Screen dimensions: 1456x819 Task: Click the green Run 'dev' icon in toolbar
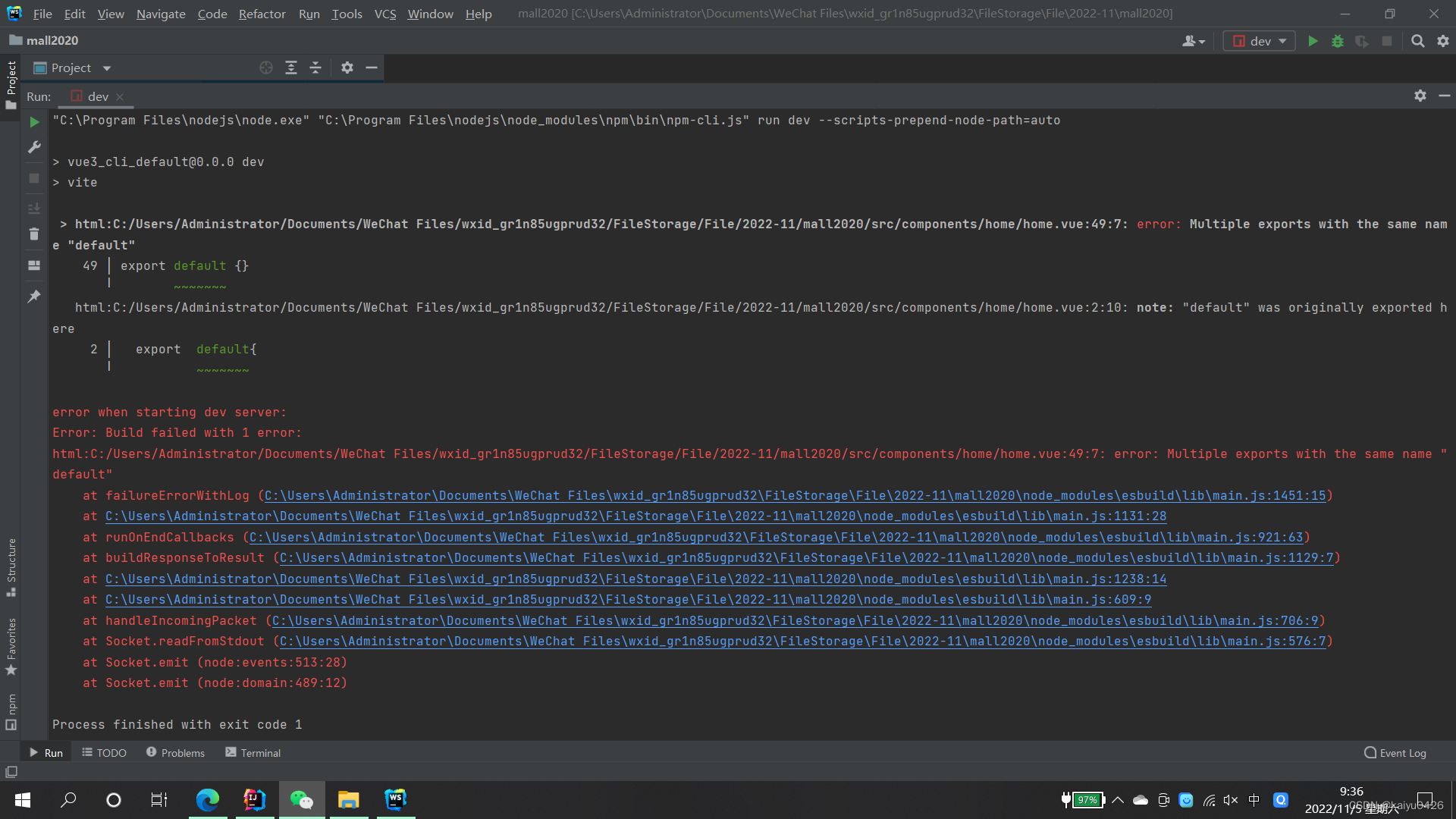click(1313, 41)
